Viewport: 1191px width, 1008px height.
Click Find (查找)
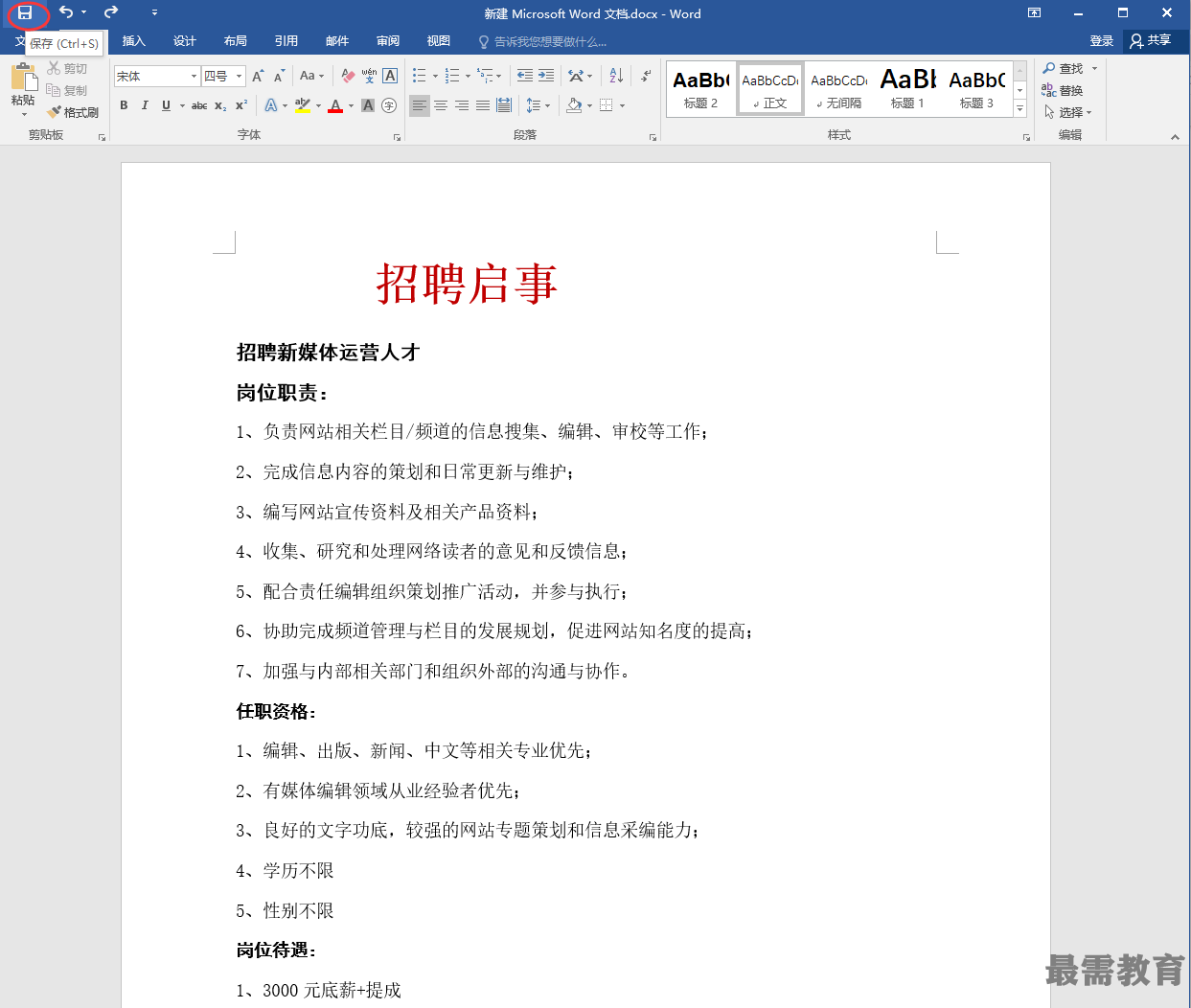click(1063, 69)
